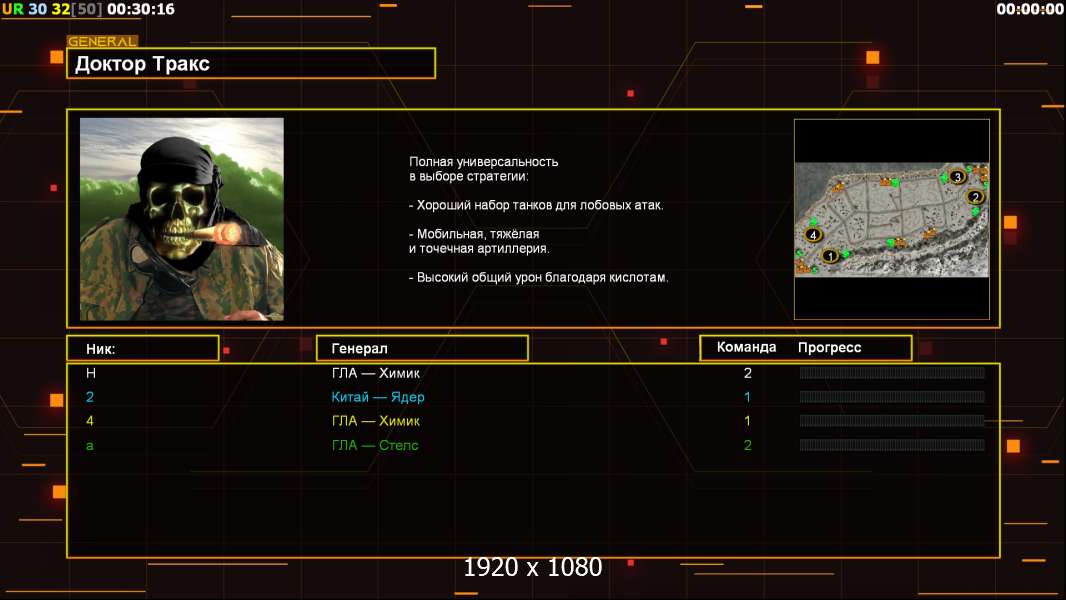The image size is (1066, 600).
Task: Click start position 1 marker on minimap
Action: [x=828, y=256]
